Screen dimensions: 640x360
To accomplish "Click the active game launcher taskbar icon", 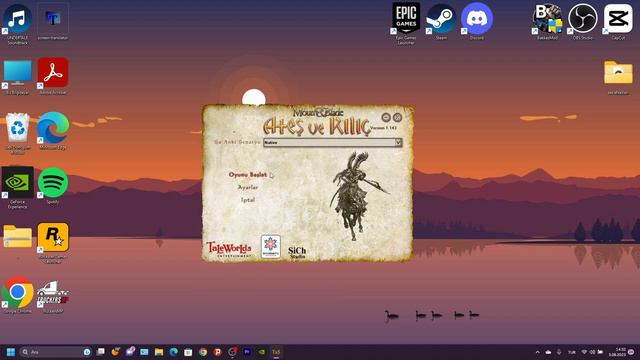I will point(276,352).
